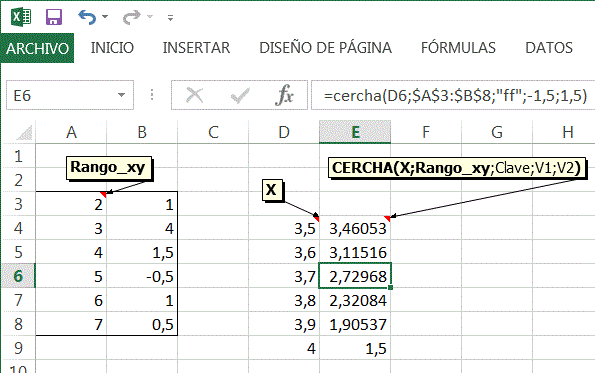This screenshot has width=595, height=373.
Task: Select cell A7 containing 6
Action: (71, 300)
